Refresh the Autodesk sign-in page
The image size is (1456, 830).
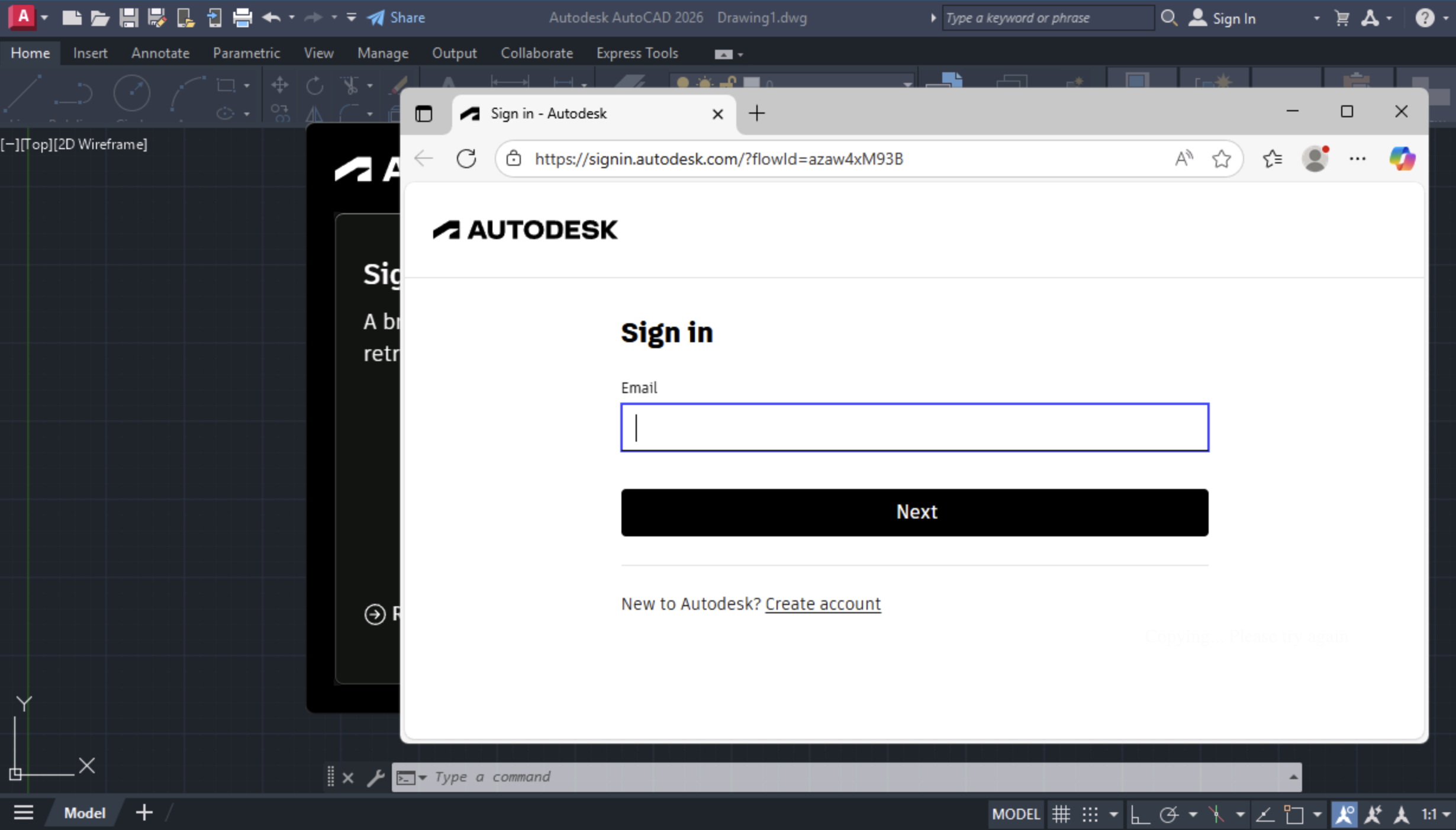466,159
